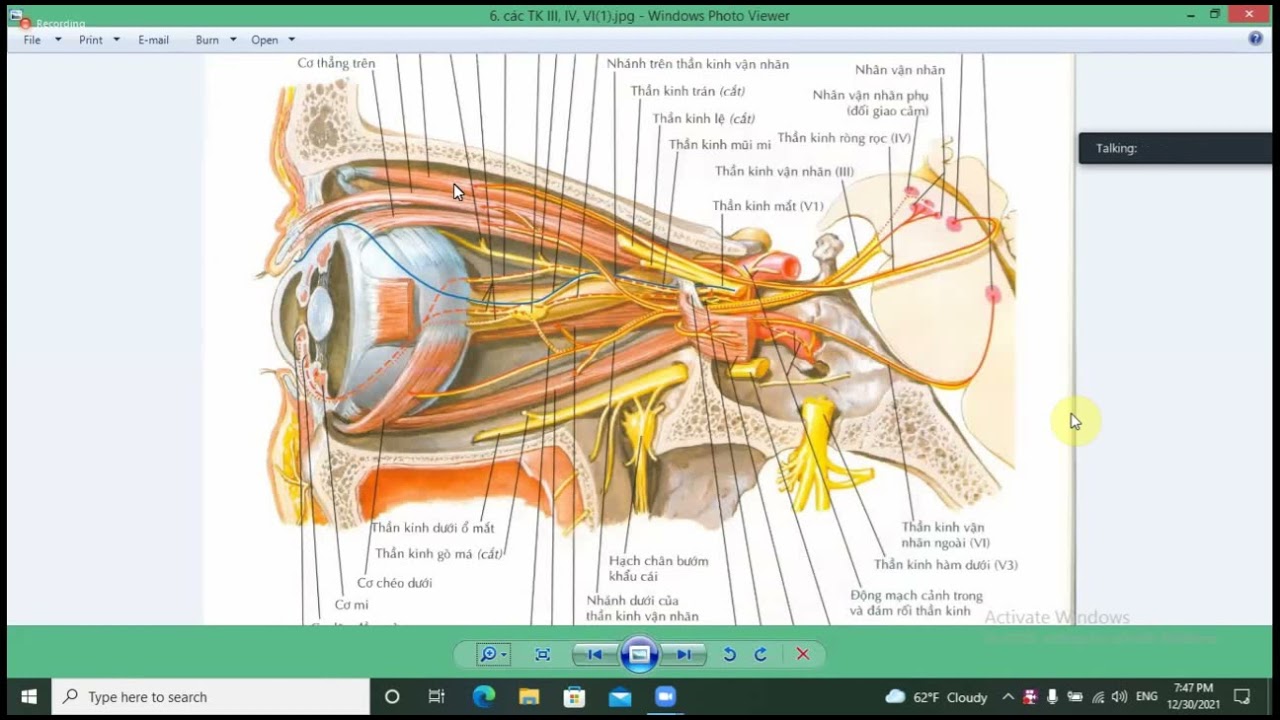
Task: Open the Mail app from taskbar
Action: (620, 697)
